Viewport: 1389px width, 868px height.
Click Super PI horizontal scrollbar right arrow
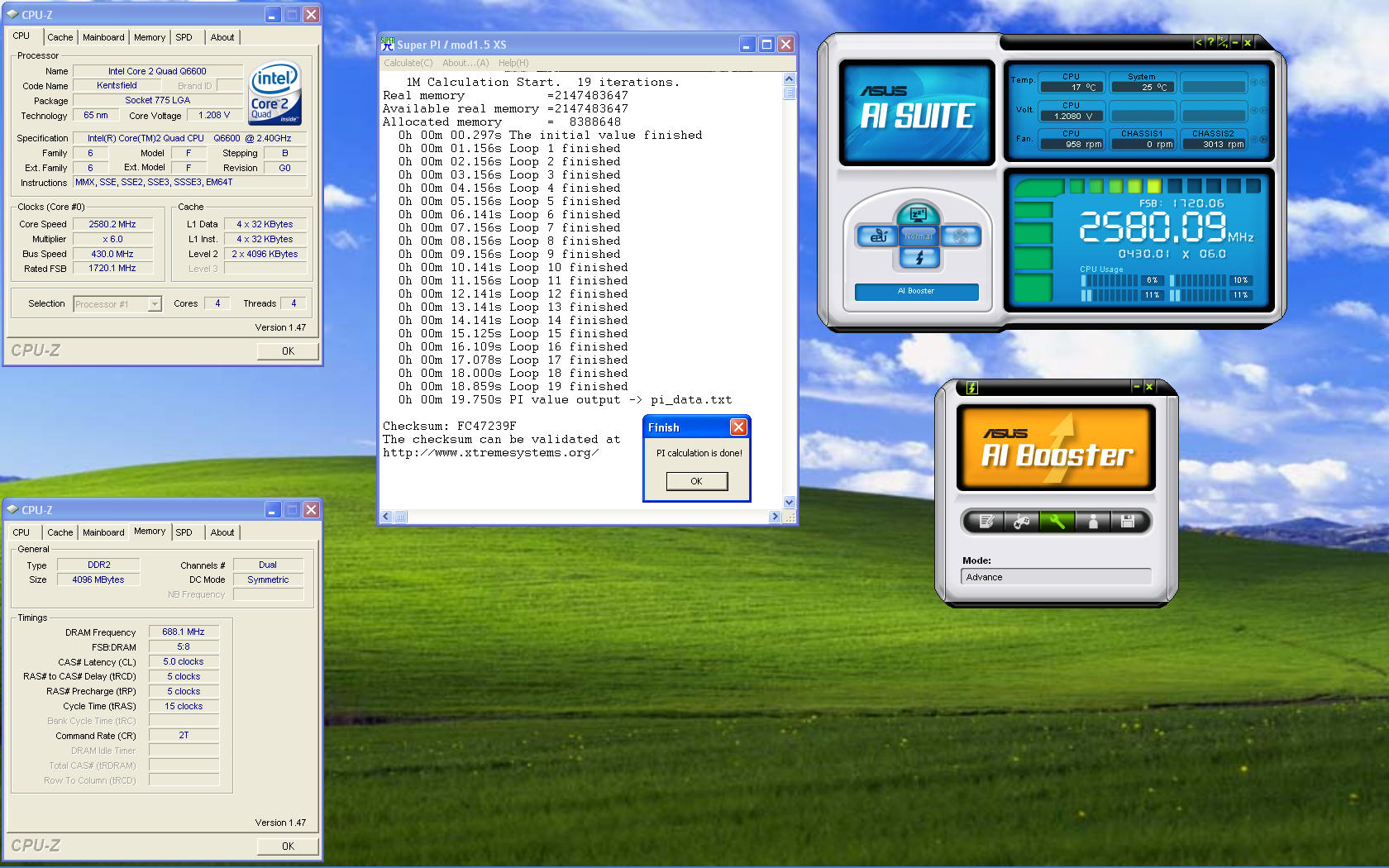coord(775,517)
